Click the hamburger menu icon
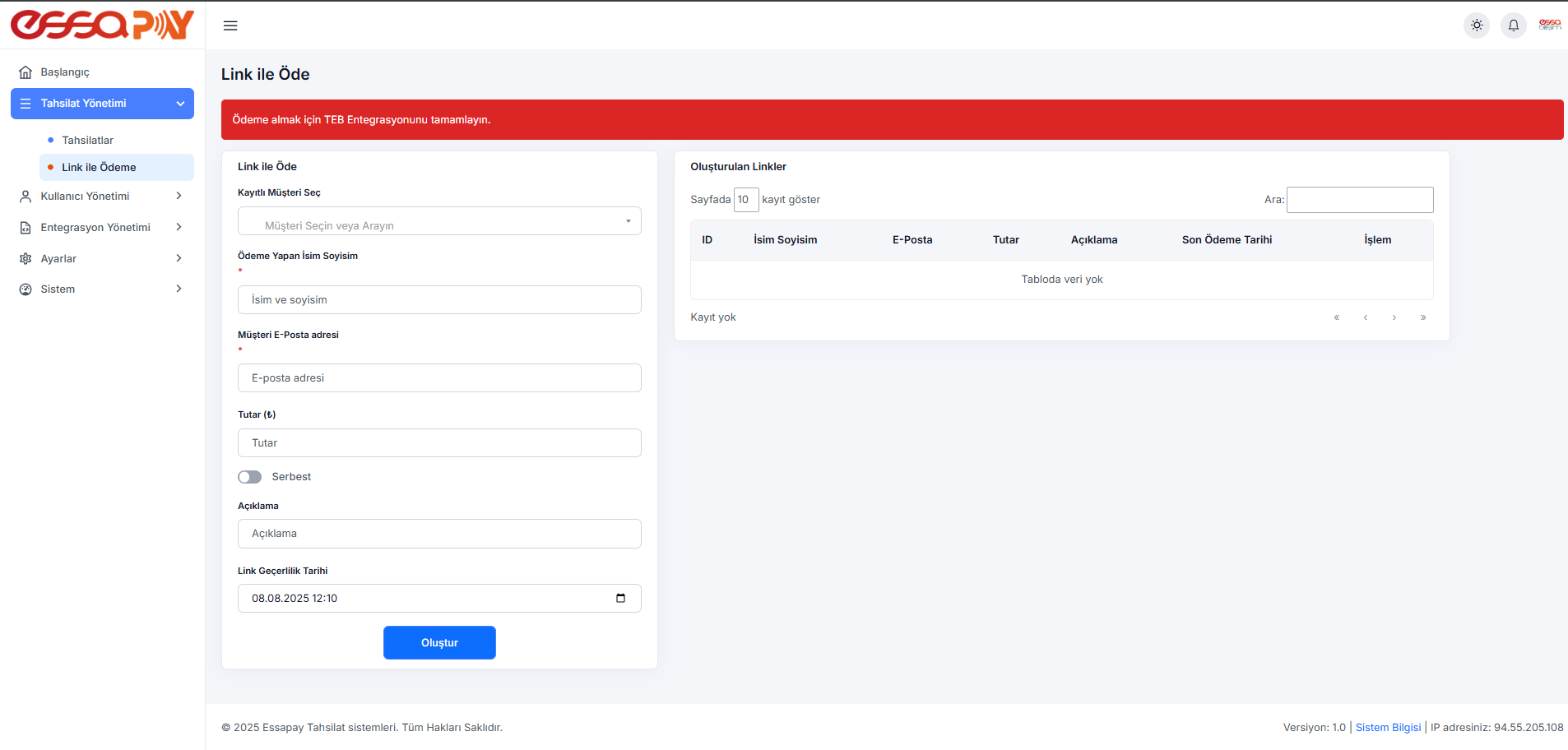Screen dimensions: 1568x750 coord(230,25)
